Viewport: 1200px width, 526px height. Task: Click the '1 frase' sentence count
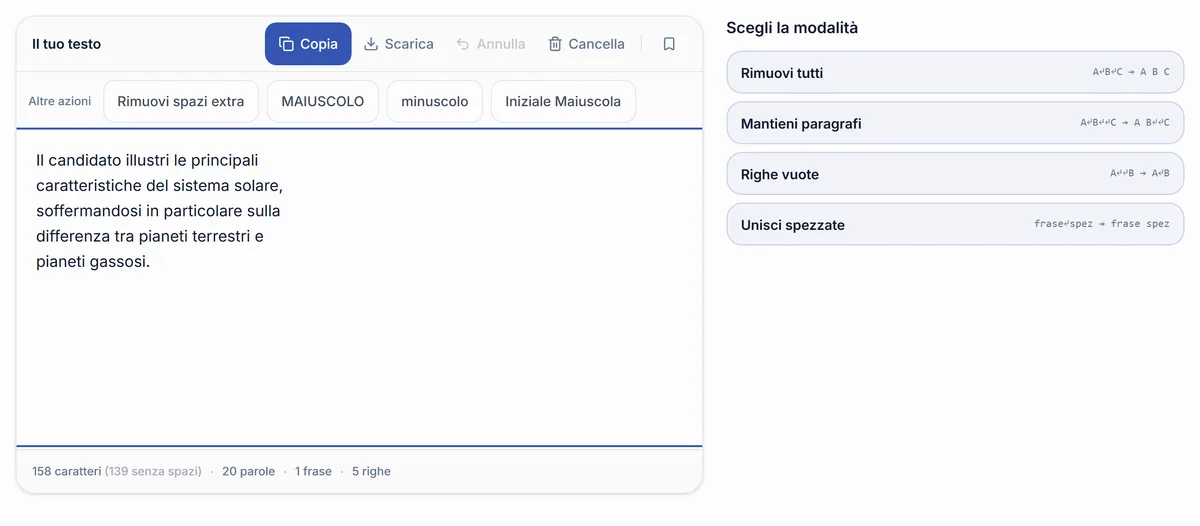click(x=313, y=471)
